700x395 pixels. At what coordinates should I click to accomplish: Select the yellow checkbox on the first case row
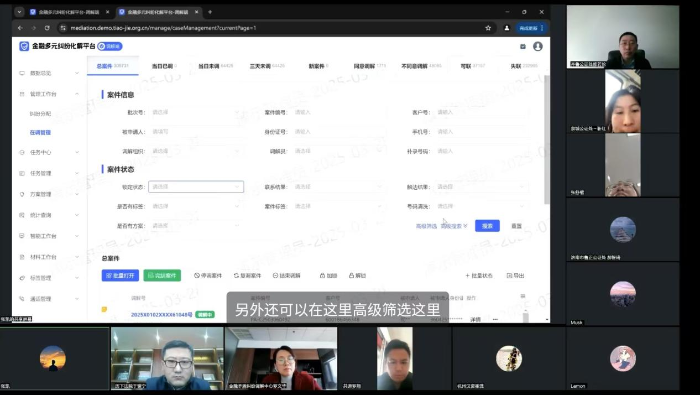point(104,309)
